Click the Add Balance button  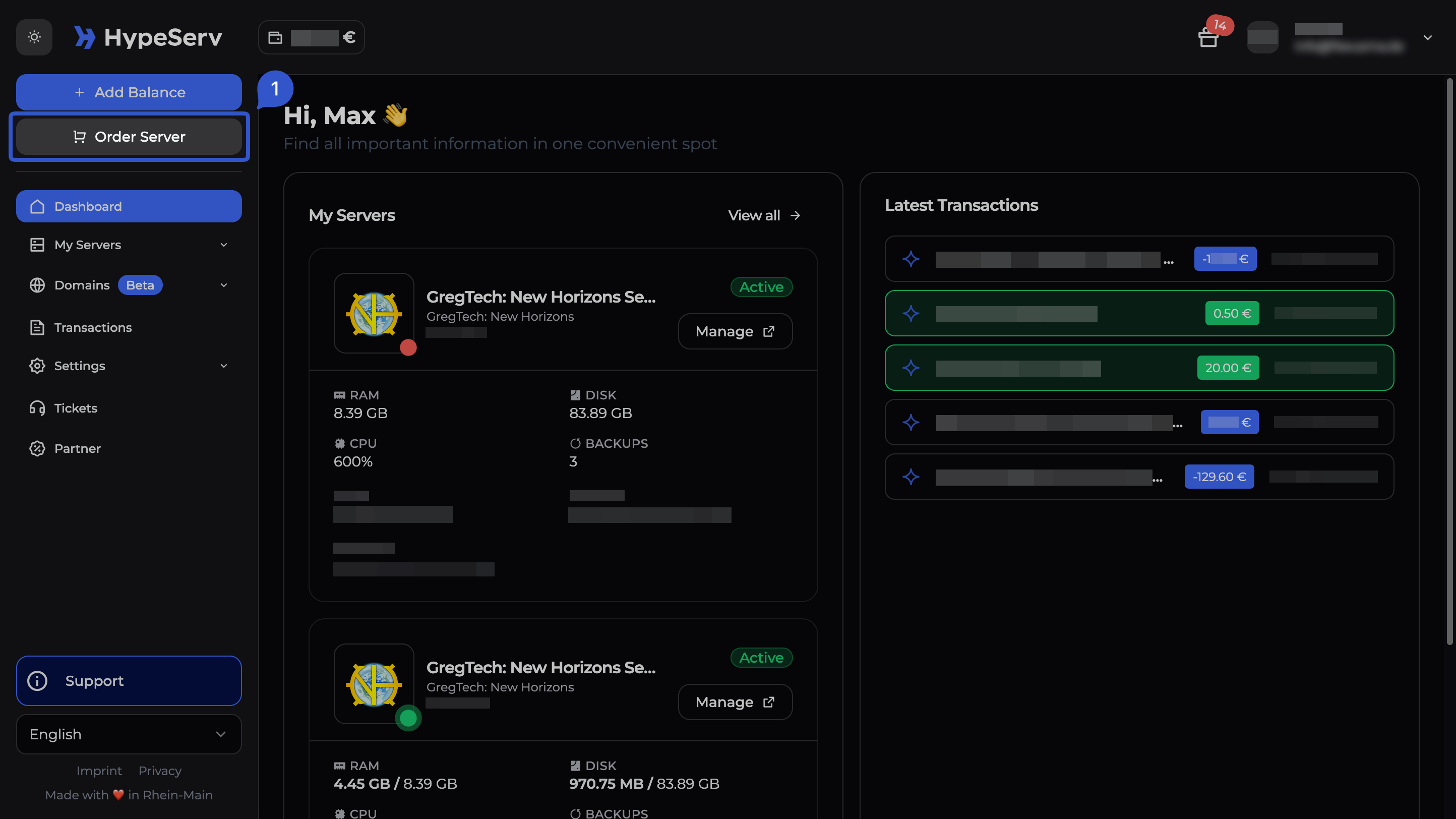129,92
